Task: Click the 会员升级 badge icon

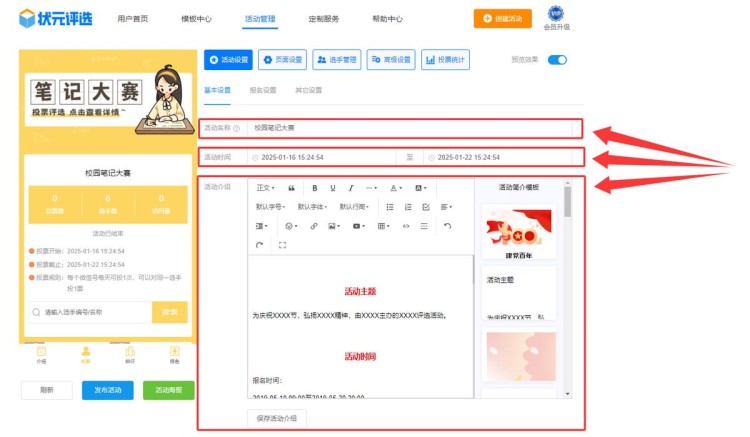Action: [x=556, y=15]
